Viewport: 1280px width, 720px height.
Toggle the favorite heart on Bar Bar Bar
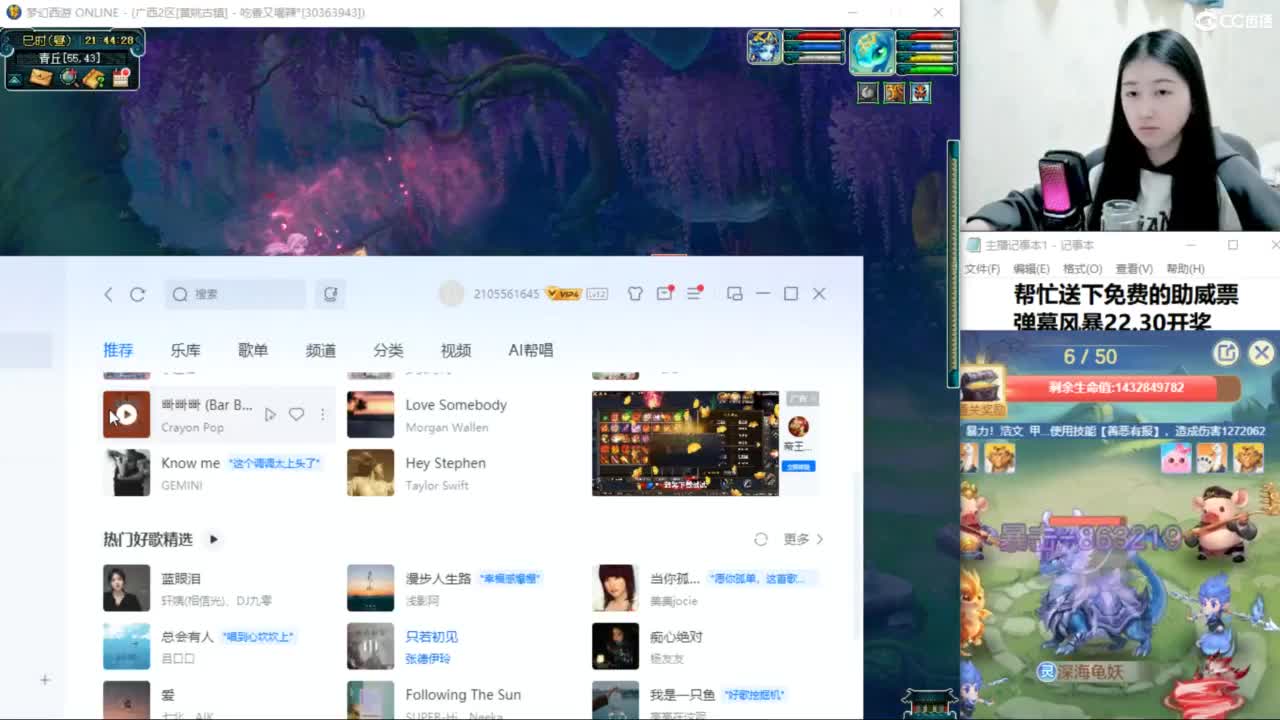[296, 413]
